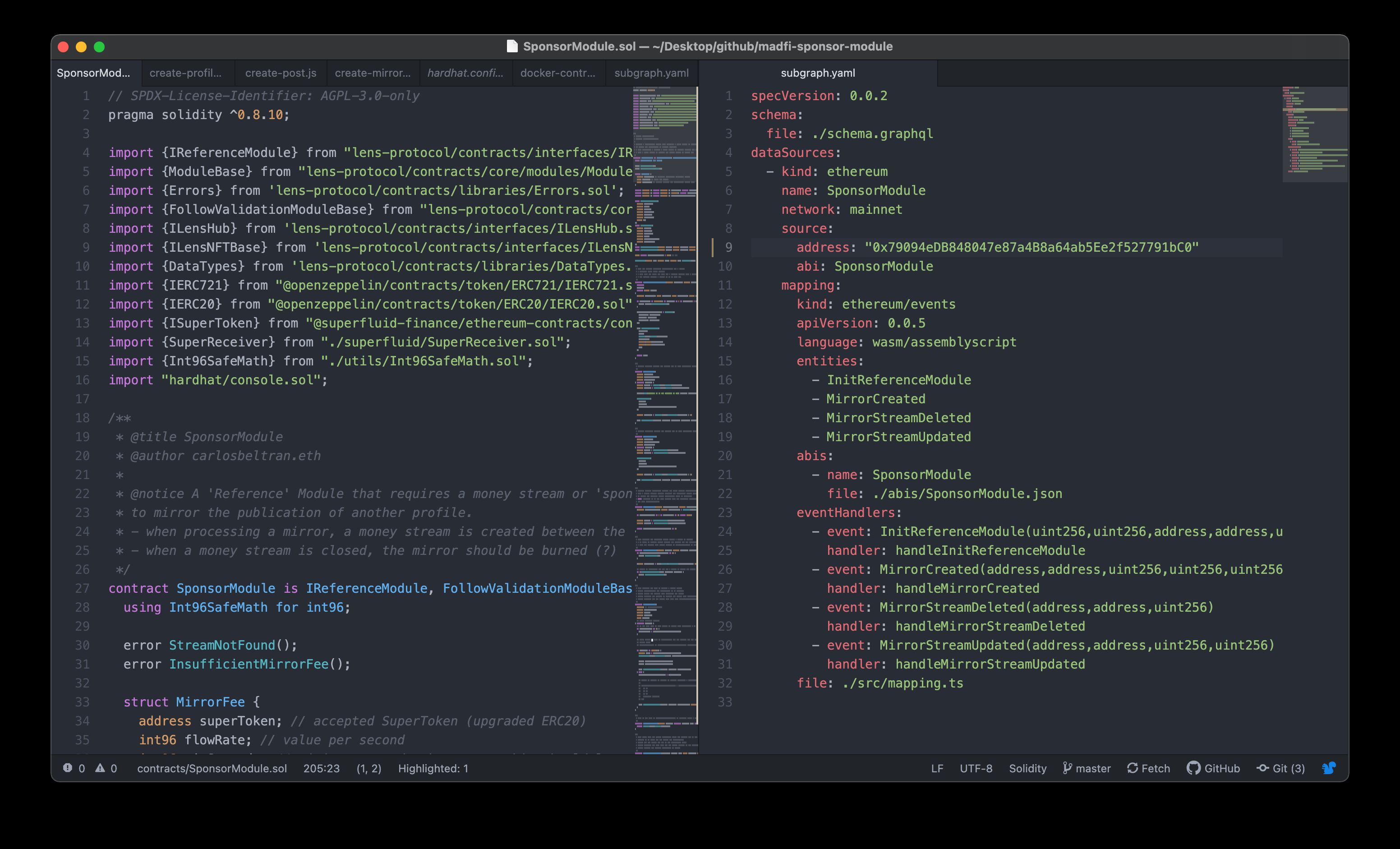Click the pragma solidity ^0.8.10 line
The width and height of the screenshot is (1400, 849).
click(199, 115)
